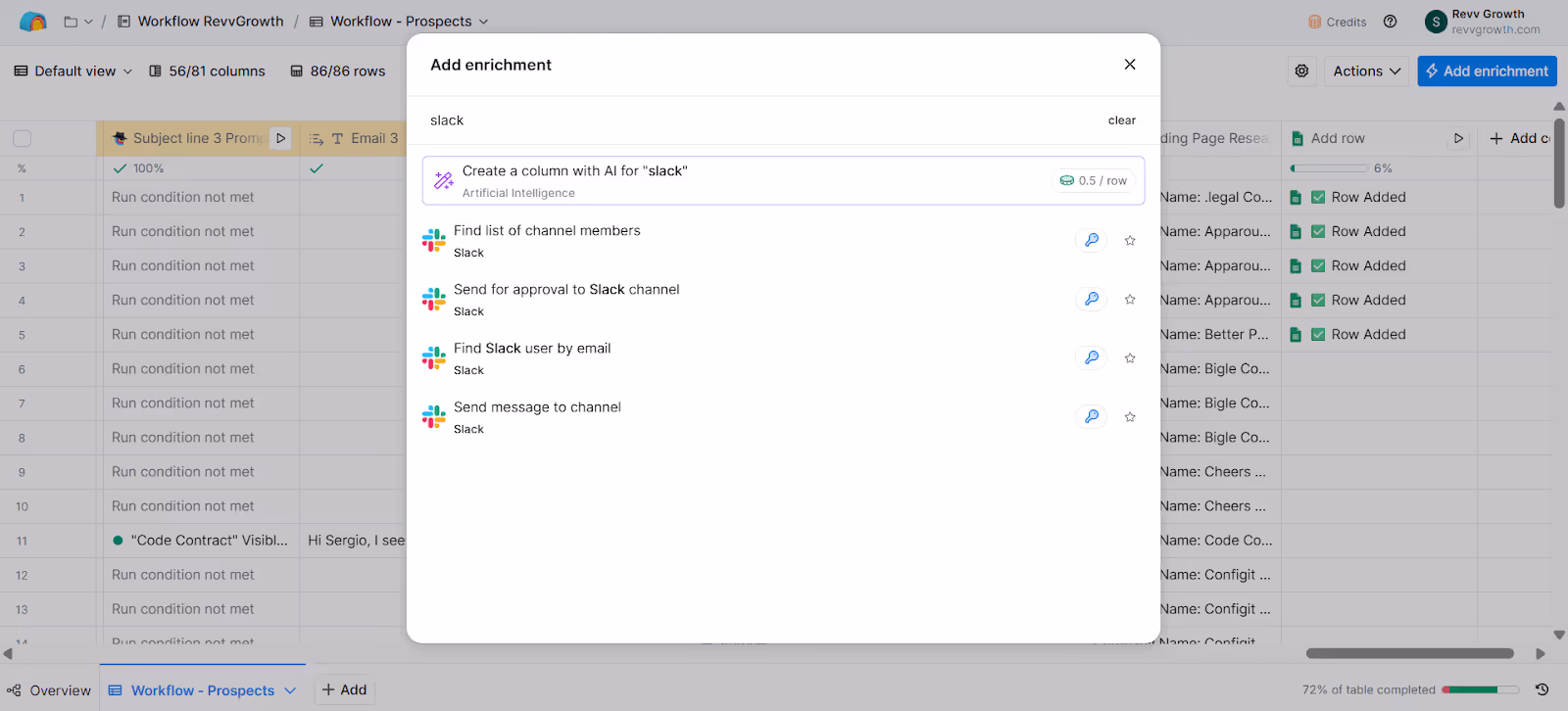Click the AI magic wand icon
The image size is (1568, 711).
click(x=444, y=180)
